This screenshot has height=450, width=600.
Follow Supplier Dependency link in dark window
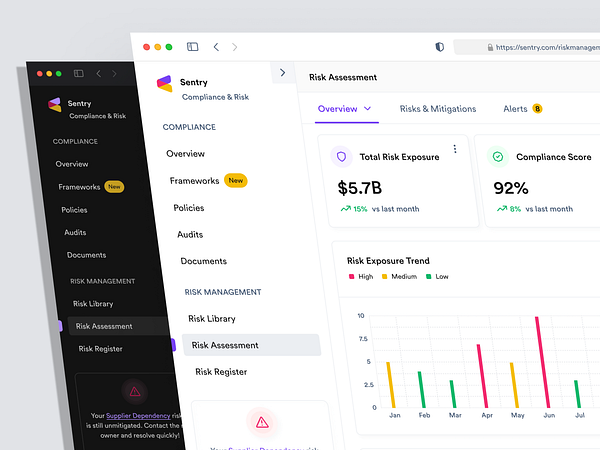138,416
